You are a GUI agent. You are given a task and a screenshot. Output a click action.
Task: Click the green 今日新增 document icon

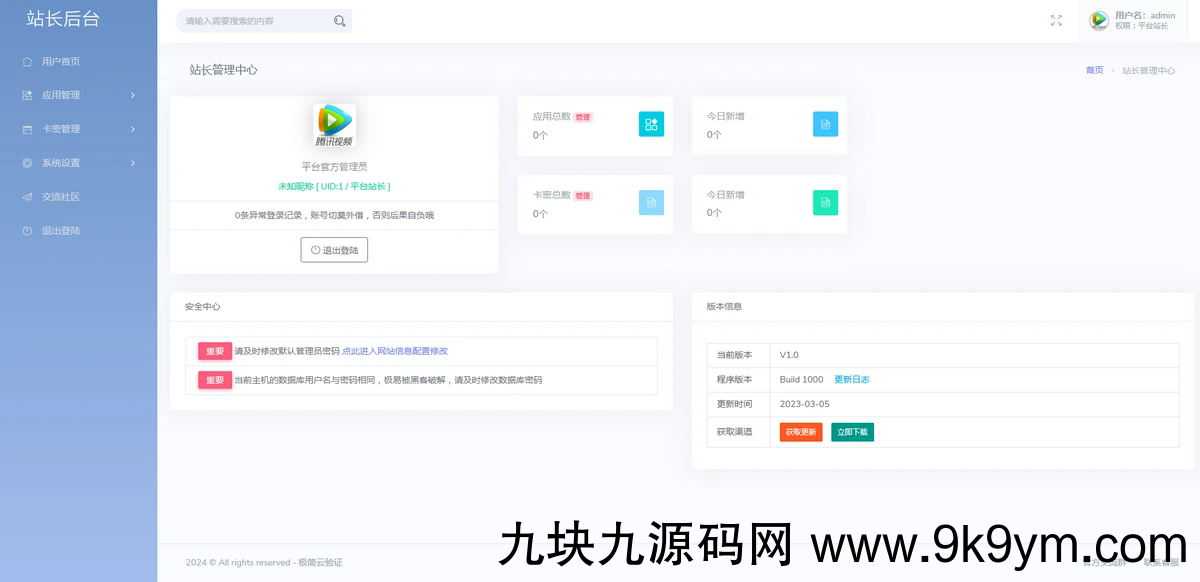point(825,203)
